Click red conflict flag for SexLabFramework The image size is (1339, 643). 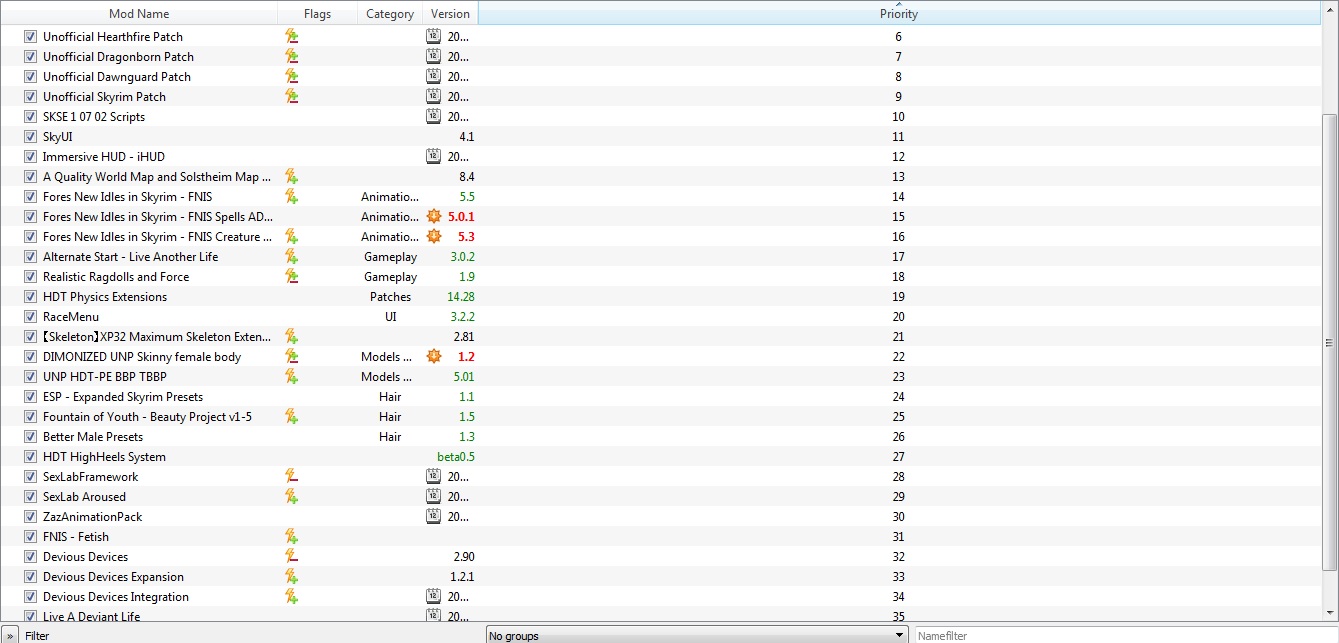291,476
